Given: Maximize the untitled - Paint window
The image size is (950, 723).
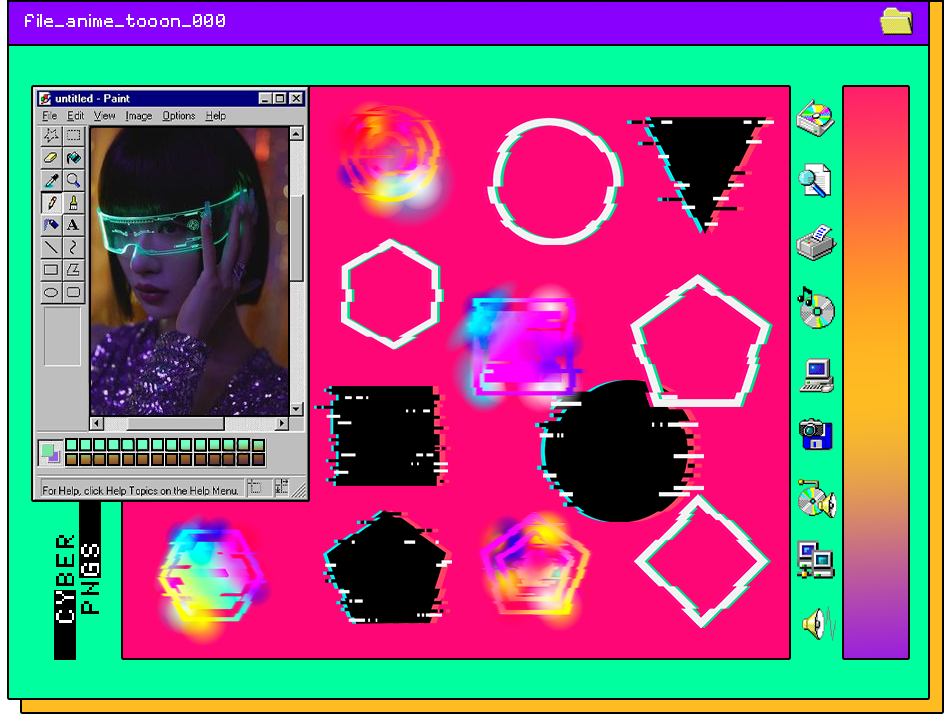Looking at the screenshot, I should (279, 98).
